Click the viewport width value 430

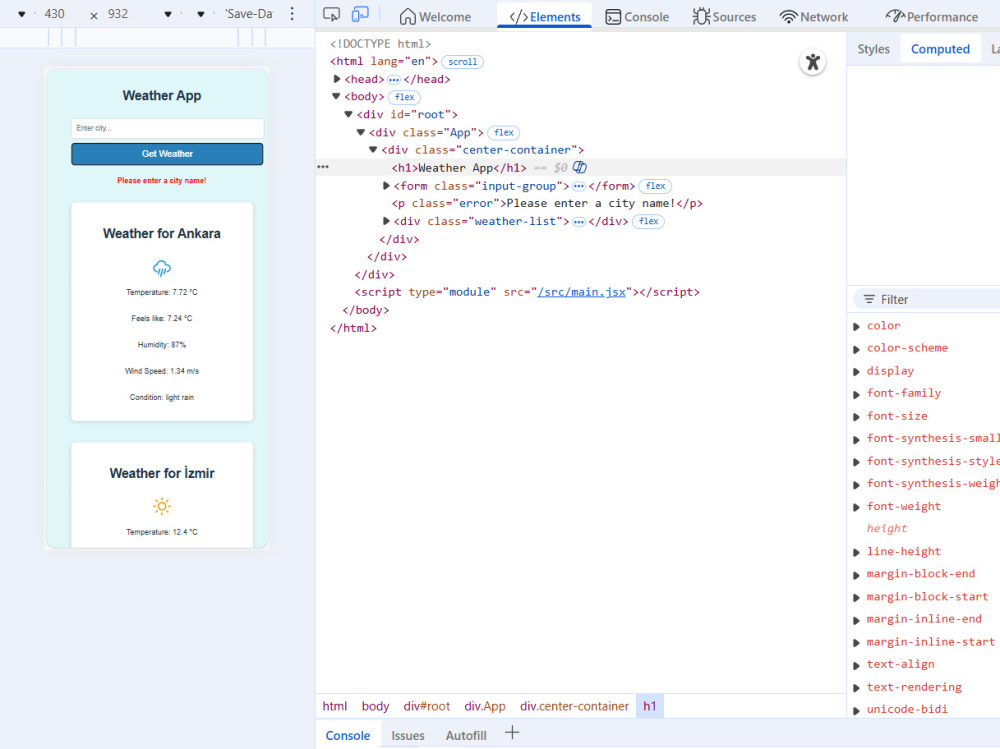54,13
